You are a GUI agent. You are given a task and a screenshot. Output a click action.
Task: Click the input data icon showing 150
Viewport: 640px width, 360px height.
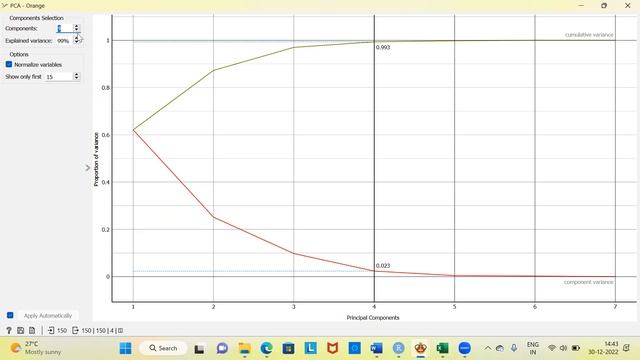pos(51,331)
